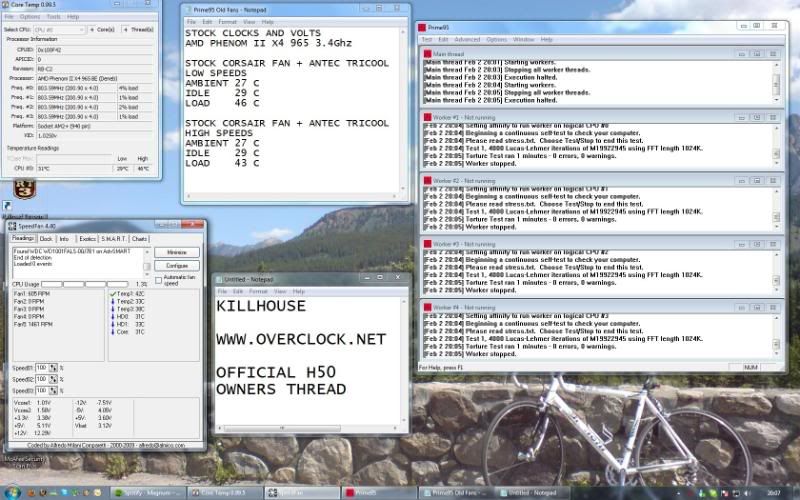Open the Windows Start orb
800x500 pixels.
[x=11, y=493]
